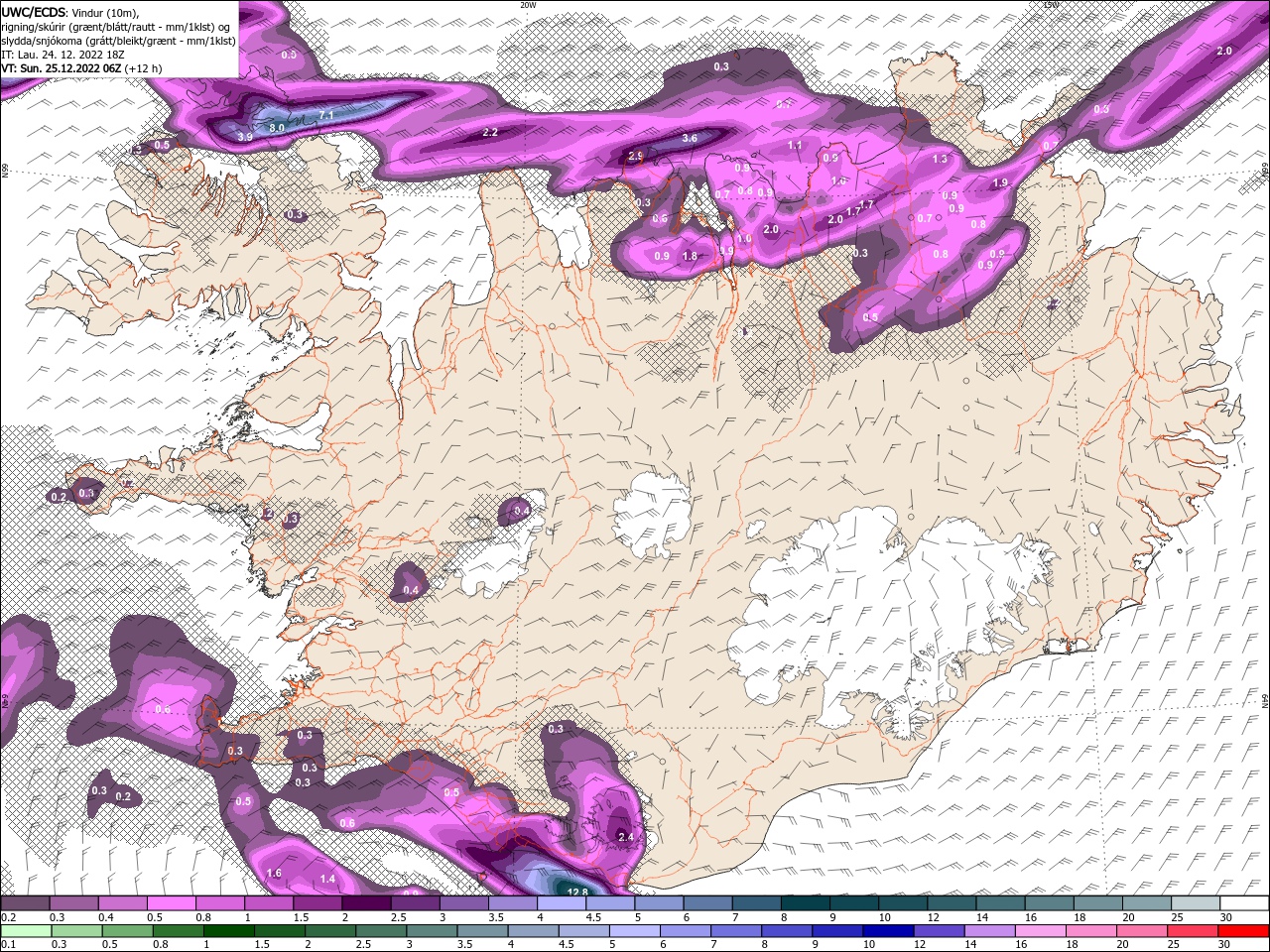Click the 3.6 value label in the north
The width and height of the screenshot is (1270, 952).
point(691,138)
